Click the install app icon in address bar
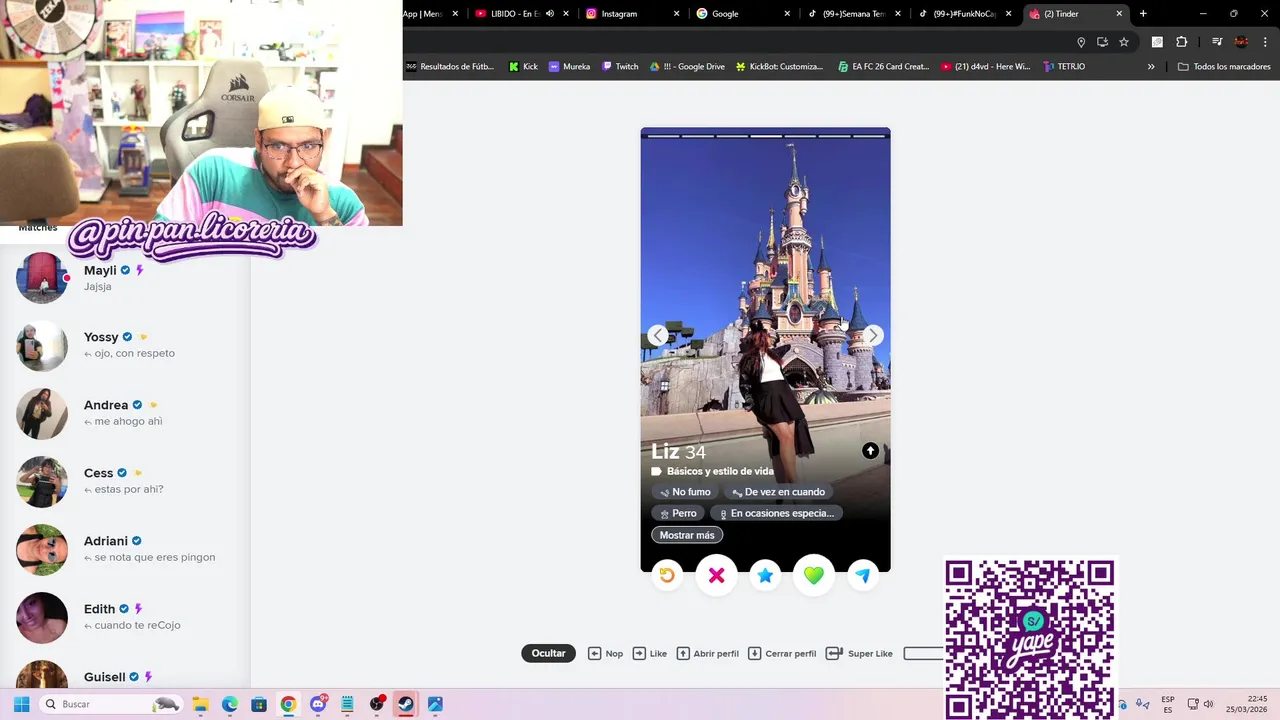Screen dimensions: 1280x720 [x=1102, y=42]
